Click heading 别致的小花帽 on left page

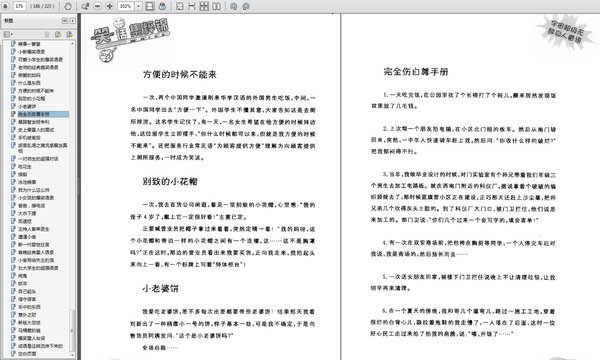170,181
